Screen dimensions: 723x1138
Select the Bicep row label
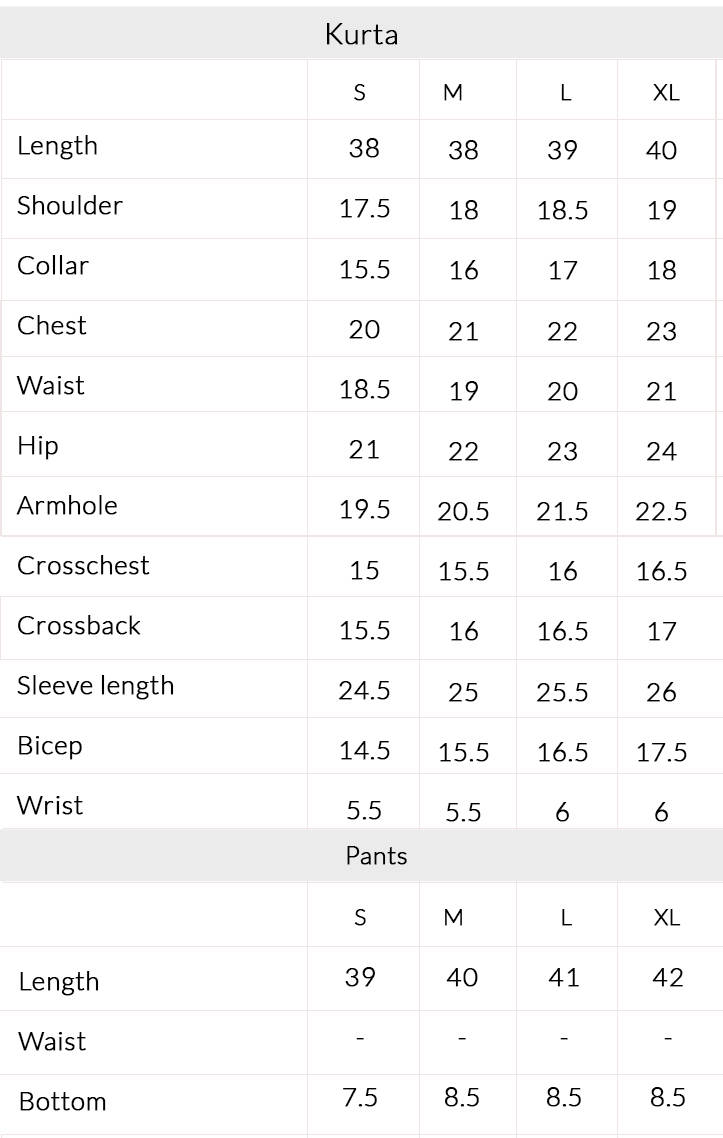coord(50,746)
